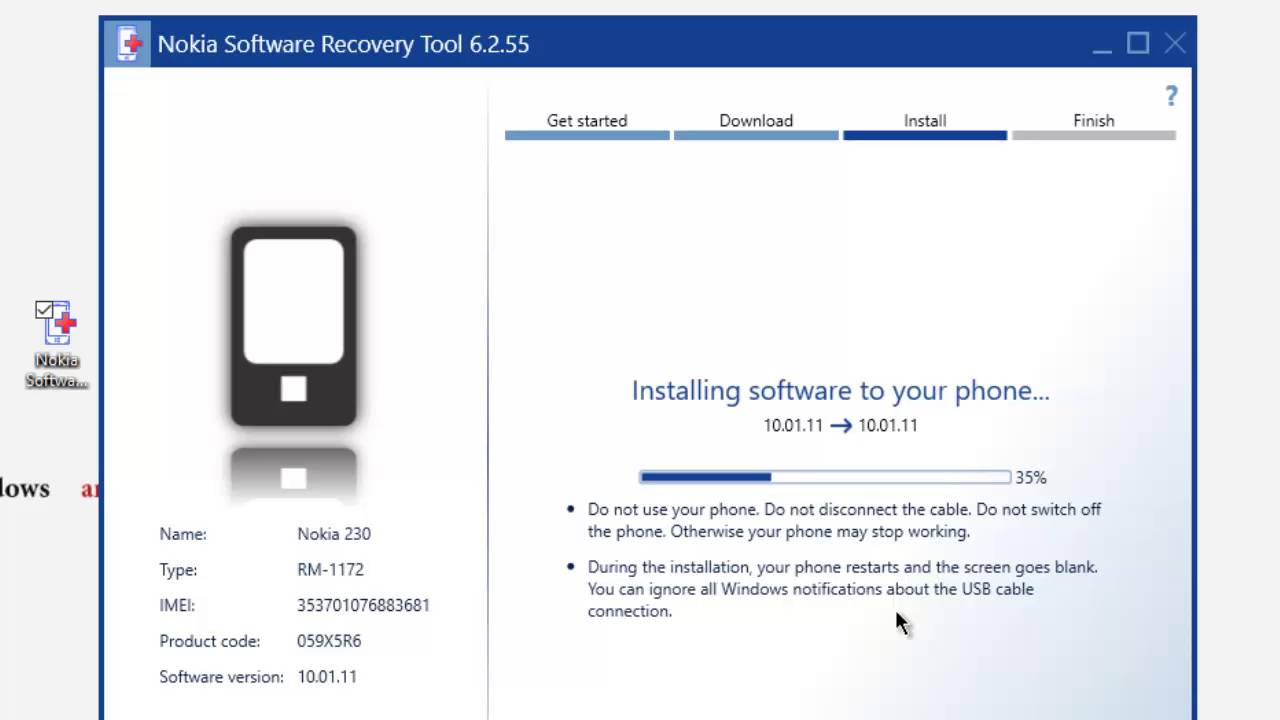1280x720 pixels.
Task: Click the 'Do not use your phone' warning
Action: (844, 520)
